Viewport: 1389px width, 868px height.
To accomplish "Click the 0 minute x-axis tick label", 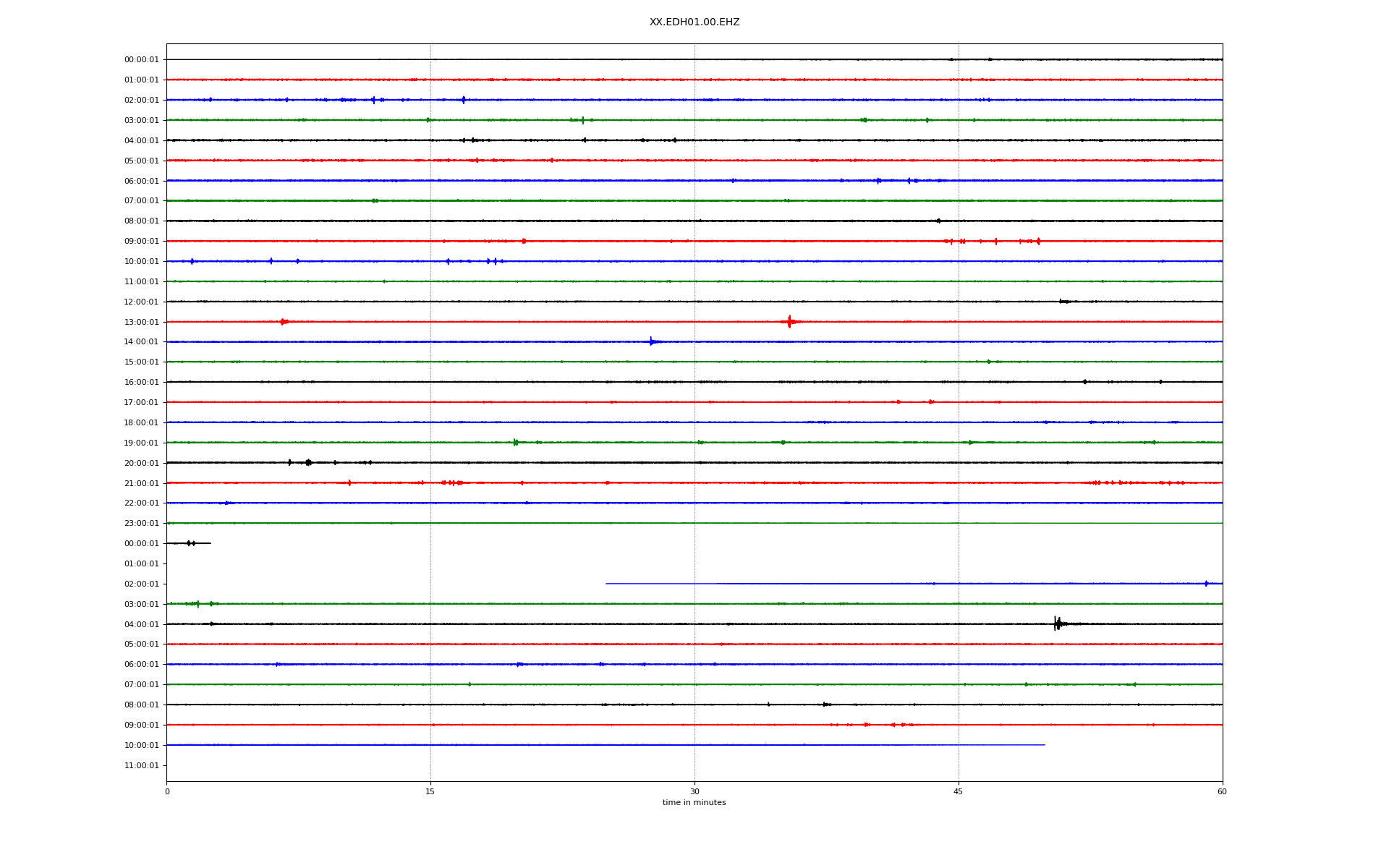I will pos(167,791).
